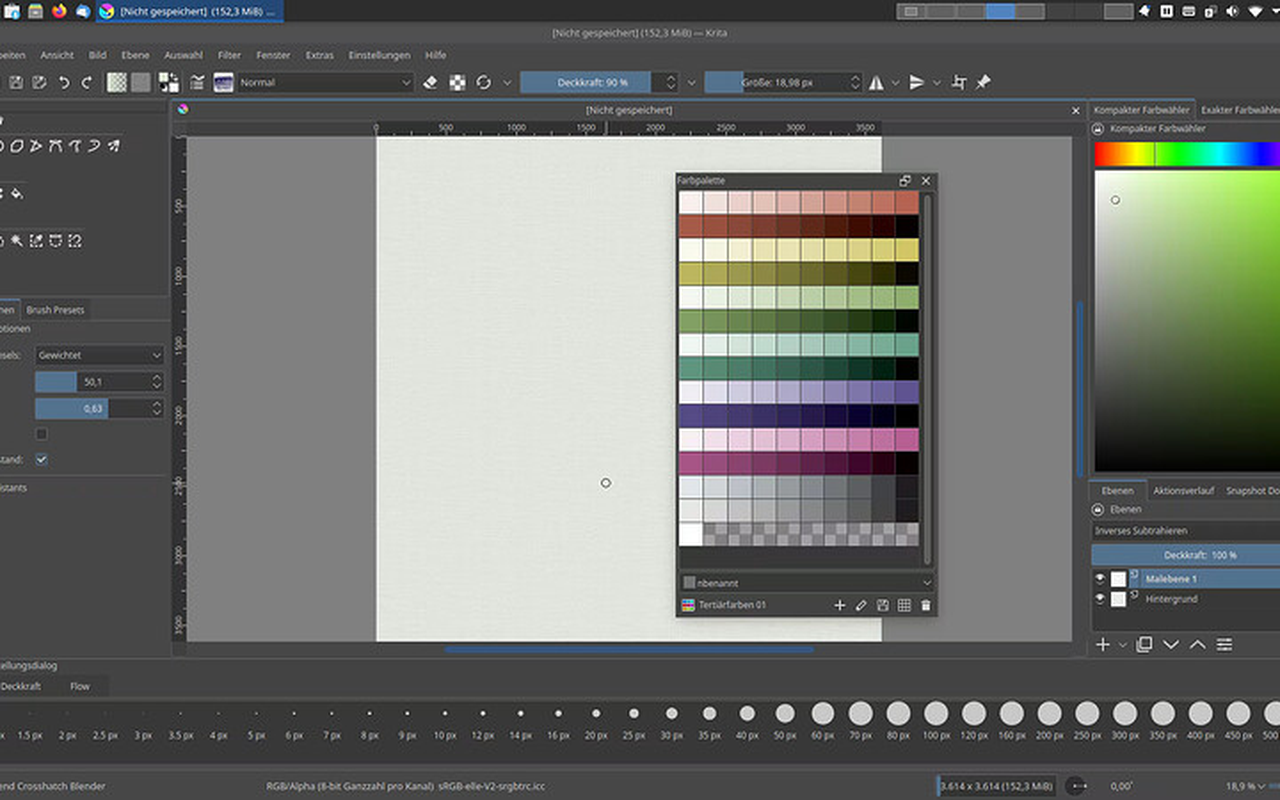The image size is (1280, 800).
Task: Open the Einstellungen menu
Action: pos(380,55)
